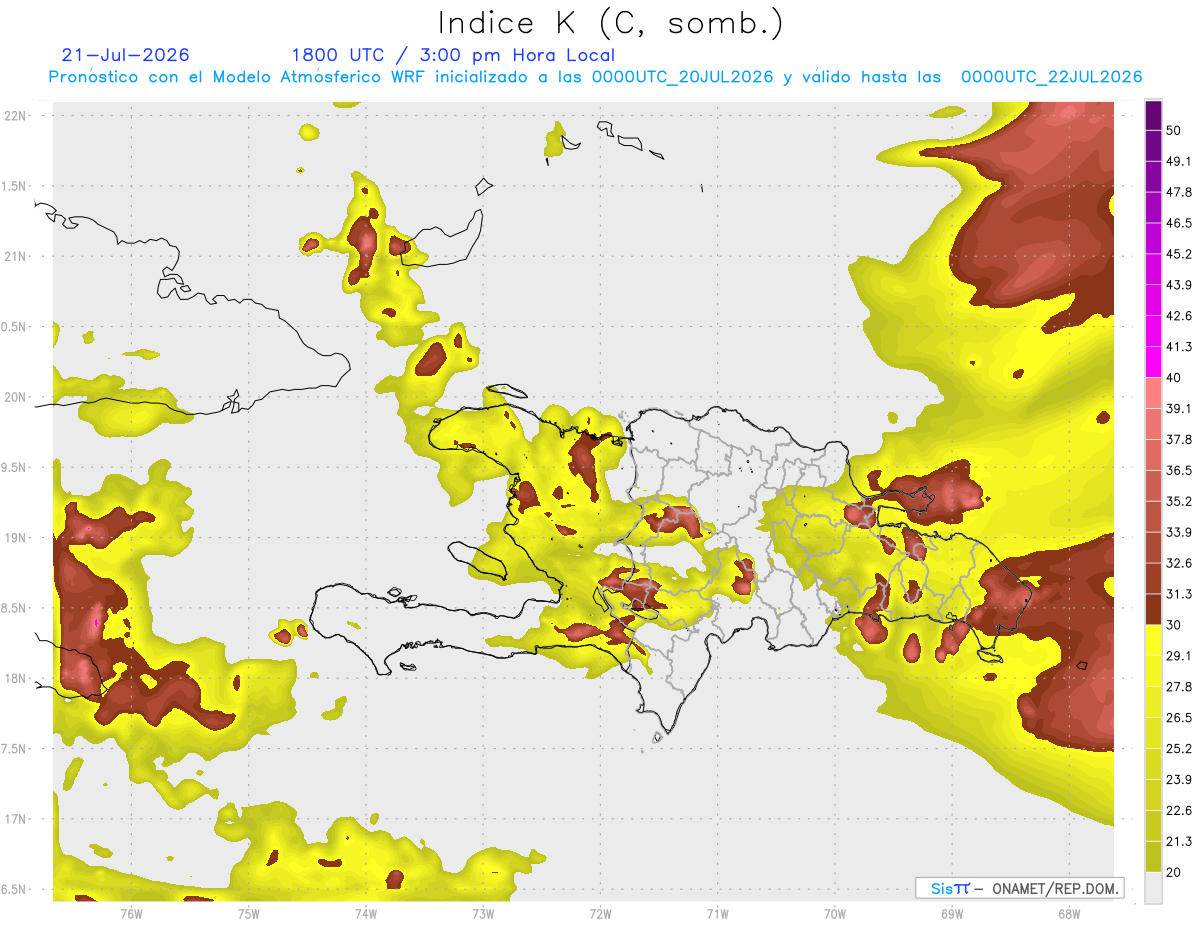Pick the gray swatch below the 20 mark
The width and height of the screenshot is (1200, 927).
click(1153, 887)
